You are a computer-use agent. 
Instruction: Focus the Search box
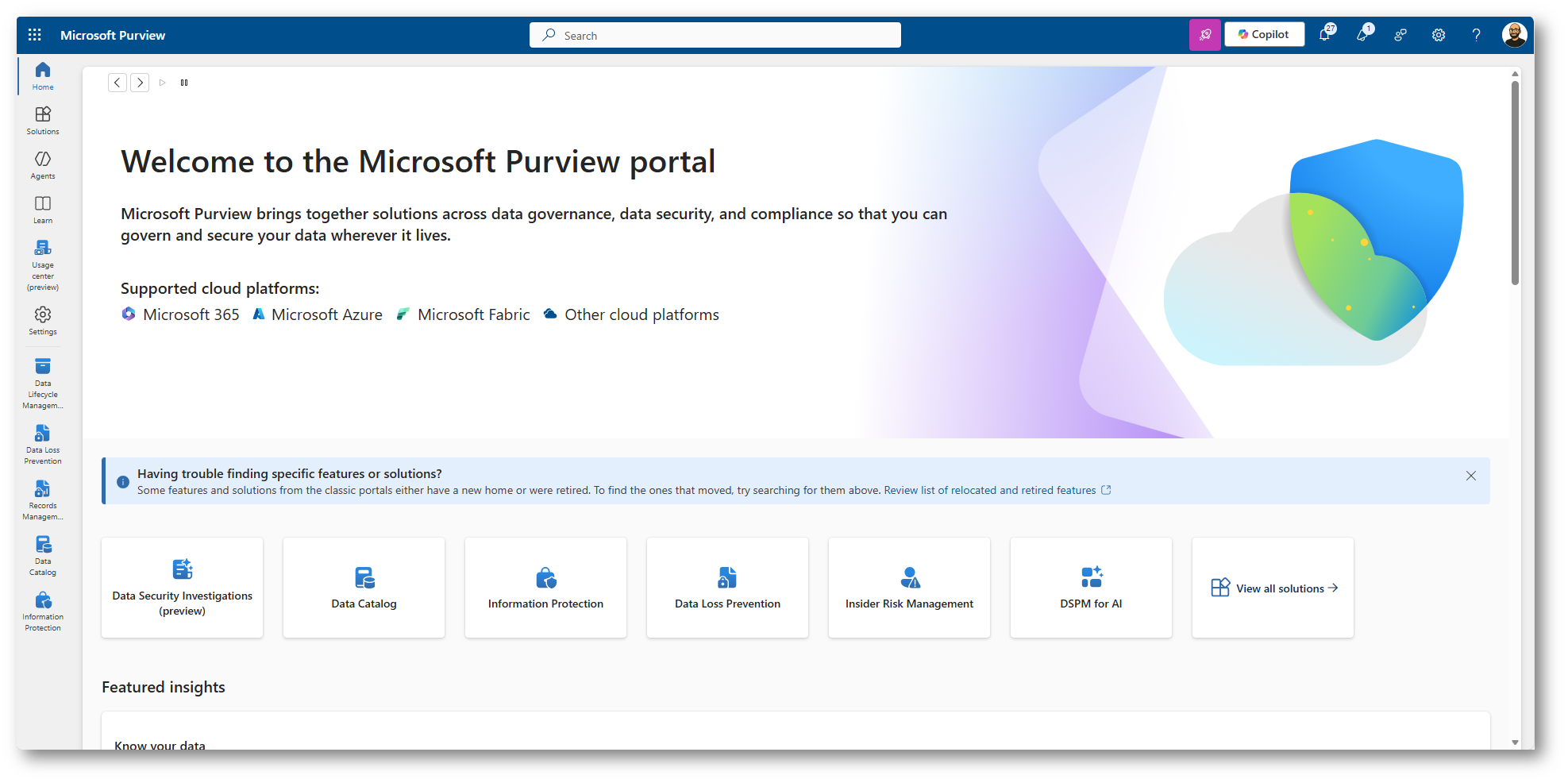(x=715, y=35)
